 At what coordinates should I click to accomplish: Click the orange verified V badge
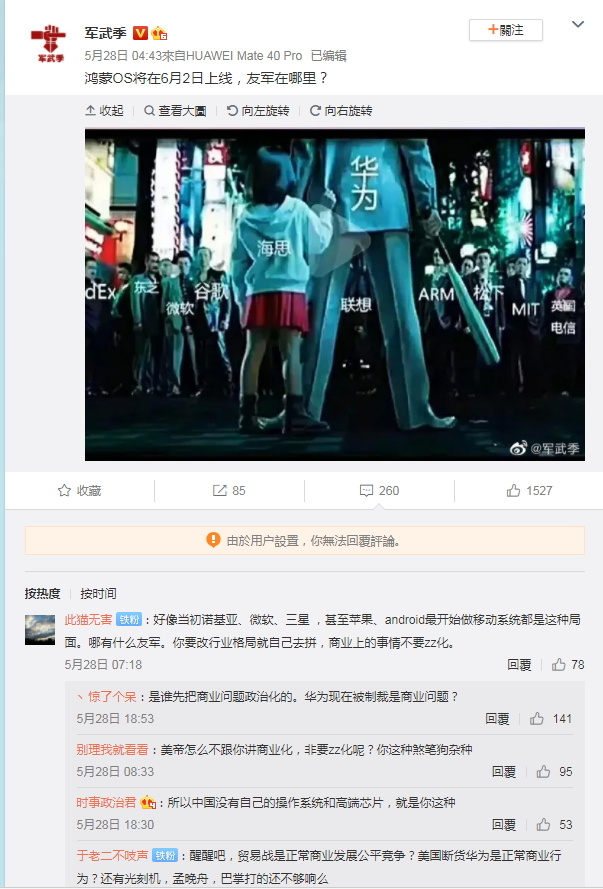tap(140, 33)
